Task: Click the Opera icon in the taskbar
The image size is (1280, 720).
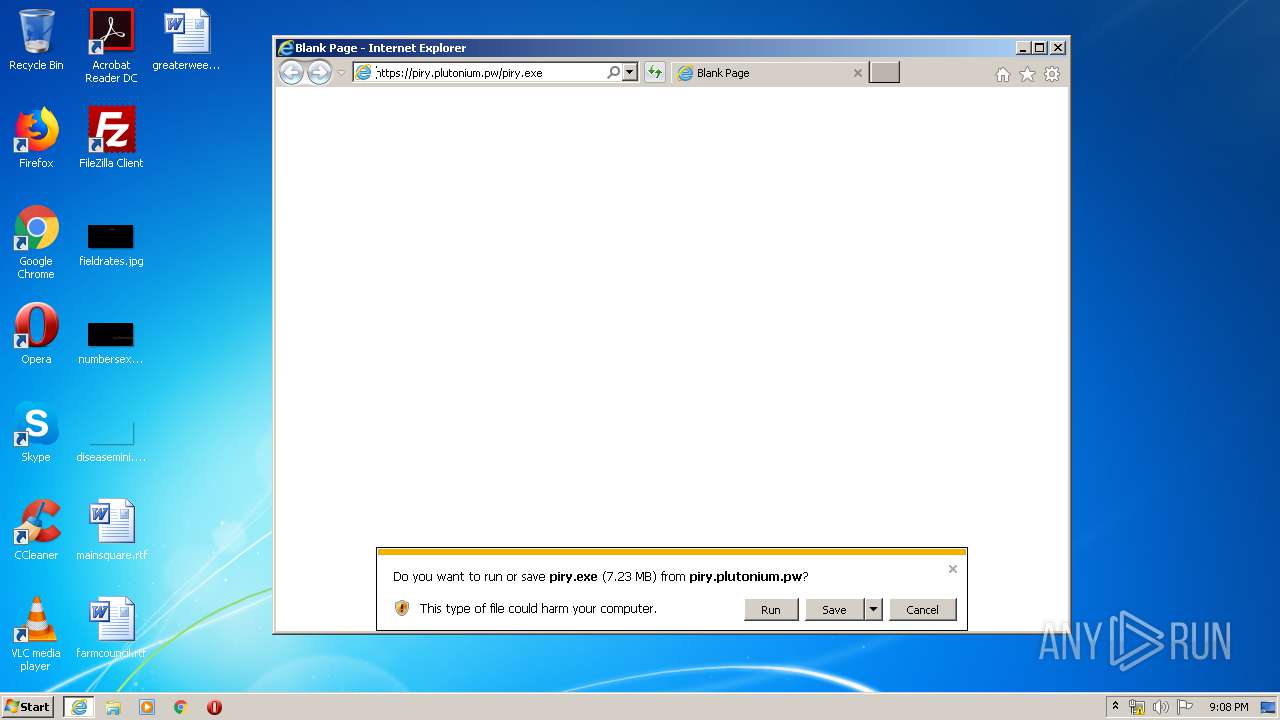Action: click(x=214, y=707)
